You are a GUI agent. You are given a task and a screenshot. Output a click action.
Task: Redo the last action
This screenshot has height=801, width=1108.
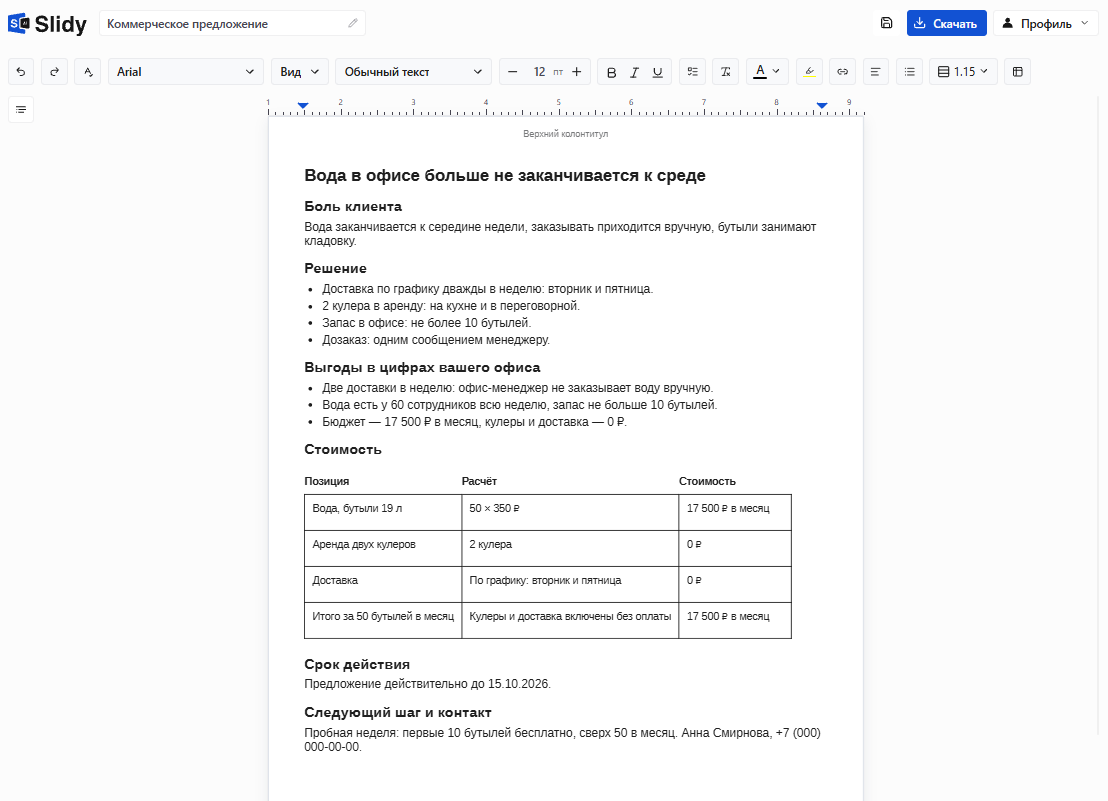coord(54,71)
